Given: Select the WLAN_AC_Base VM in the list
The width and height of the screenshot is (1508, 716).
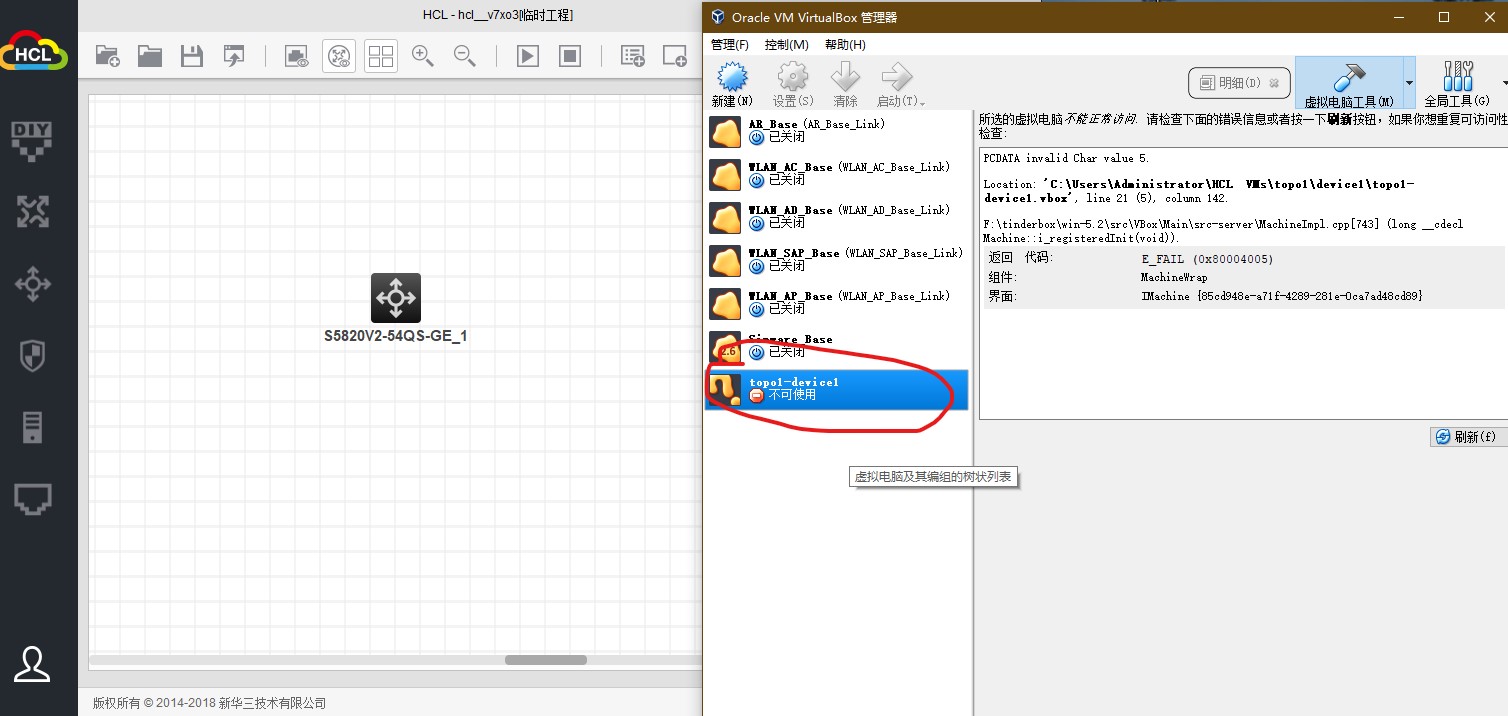Looking at the screenshot, I should coord(837,174).
